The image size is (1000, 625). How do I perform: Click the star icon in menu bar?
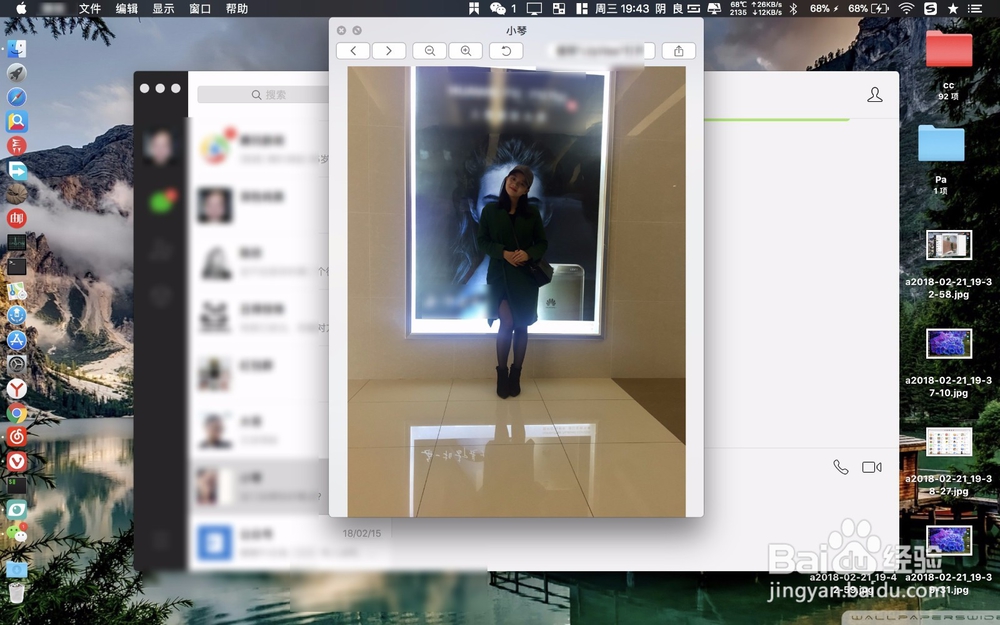click(953, 8)
